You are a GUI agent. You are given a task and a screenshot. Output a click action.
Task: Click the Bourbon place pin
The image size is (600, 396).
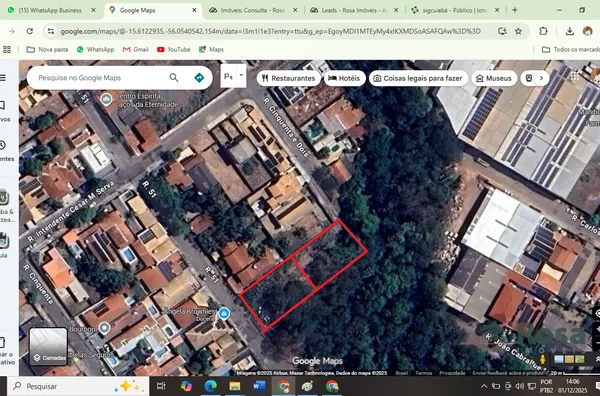[104, 328]
